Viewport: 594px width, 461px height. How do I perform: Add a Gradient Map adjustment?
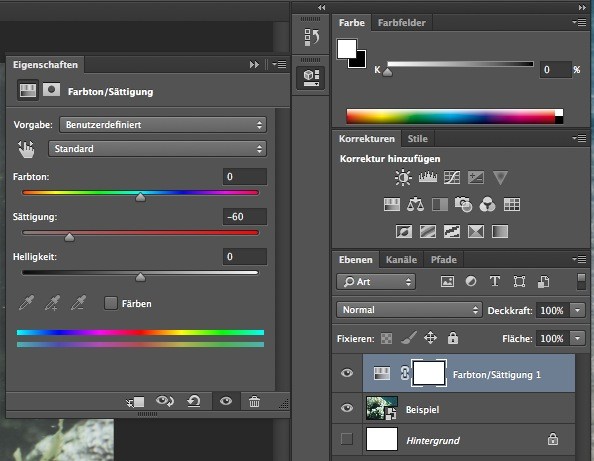(500, 231)
